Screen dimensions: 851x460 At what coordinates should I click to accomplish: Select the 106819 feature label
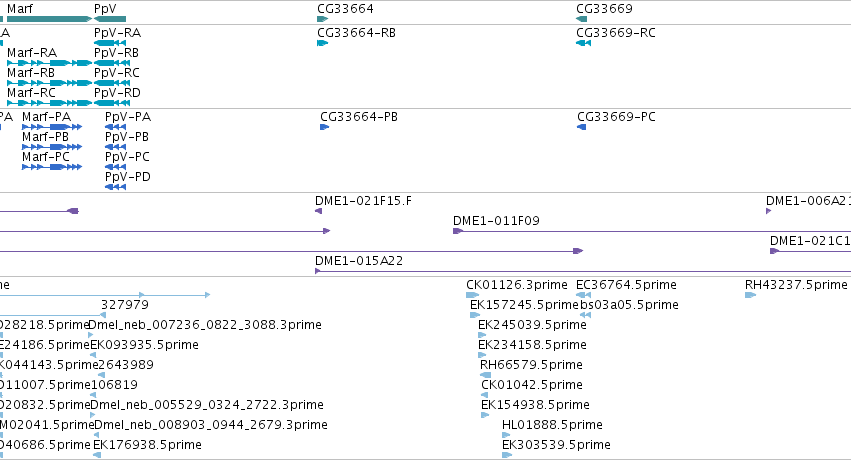(x=114, y=385)
